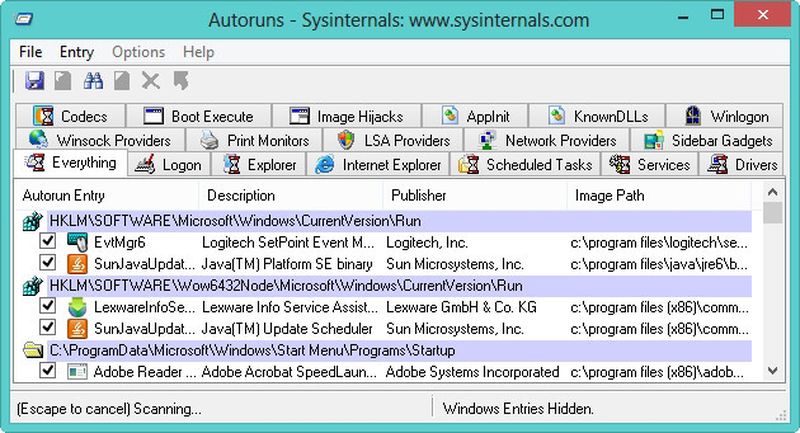The height and width of the screenshot is (433, 800).
Task: Click the LexwareInfoSe green arrow icon
Action: [78, 308]
